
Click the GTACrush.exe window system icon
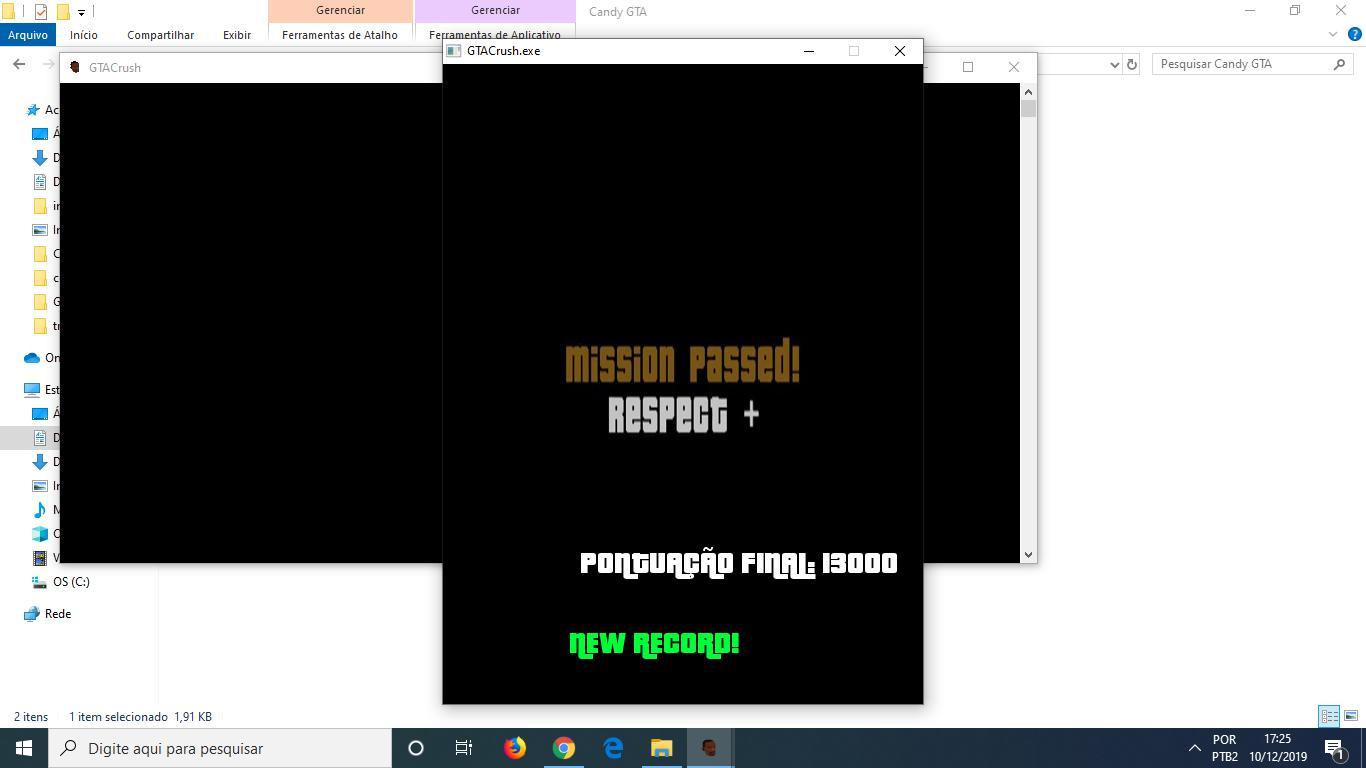click(x=454, y=51)
